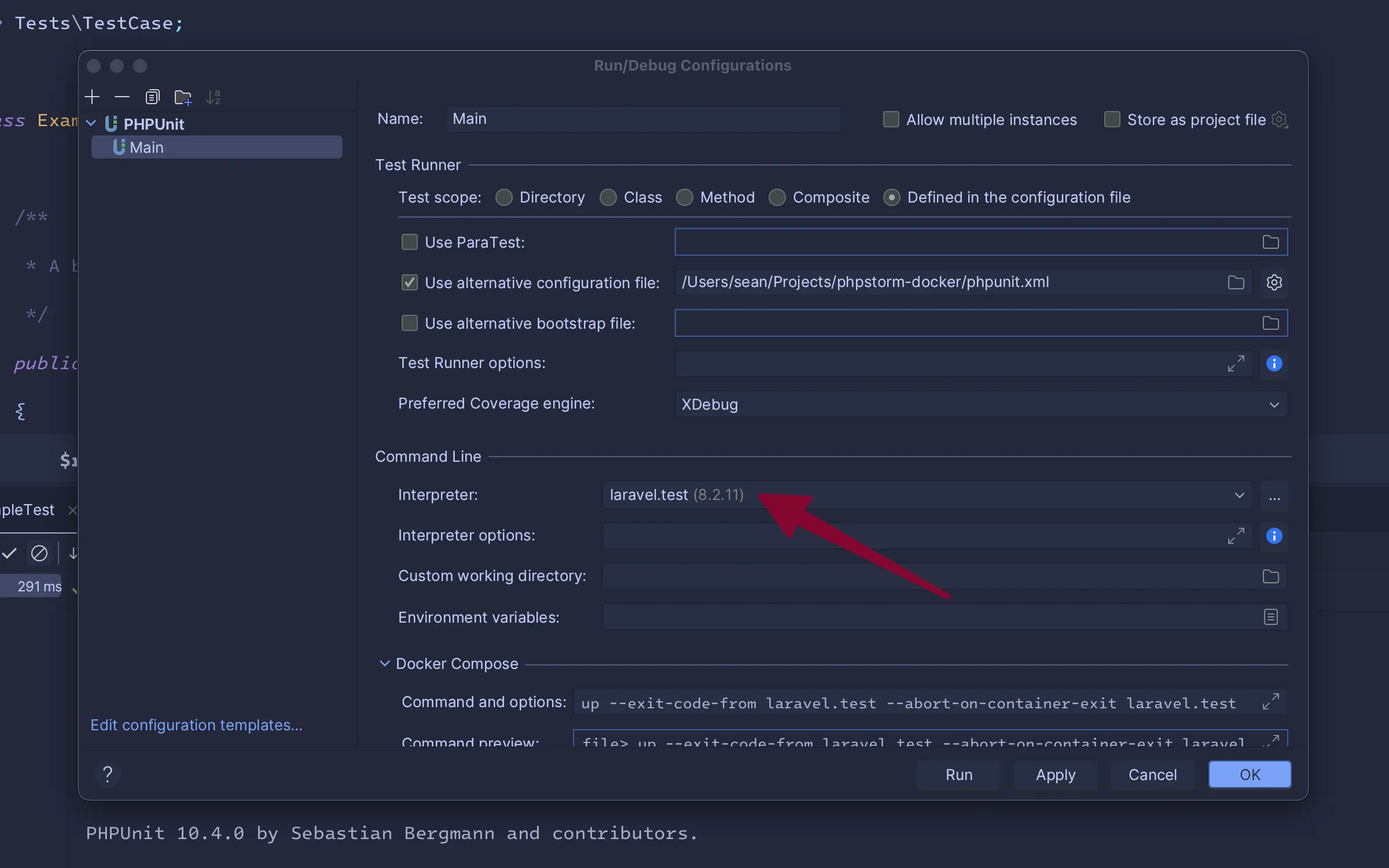1389x868 pixels.
Task: Enable the Use ParaTest checkbox
Action: [x=409, y=242]
